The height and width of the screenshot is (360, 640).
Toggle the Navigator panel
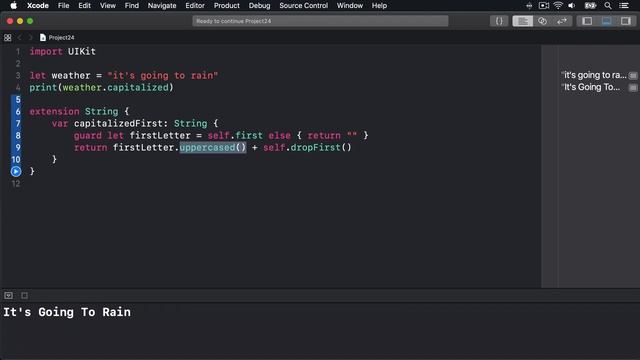click(x=587, y=21)
